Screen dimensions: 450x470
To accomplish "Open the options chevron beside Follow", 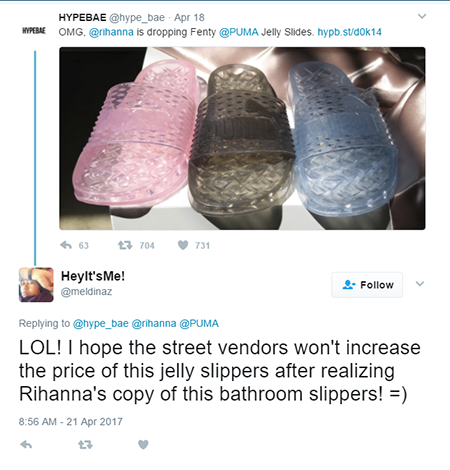I will (420, 284).
